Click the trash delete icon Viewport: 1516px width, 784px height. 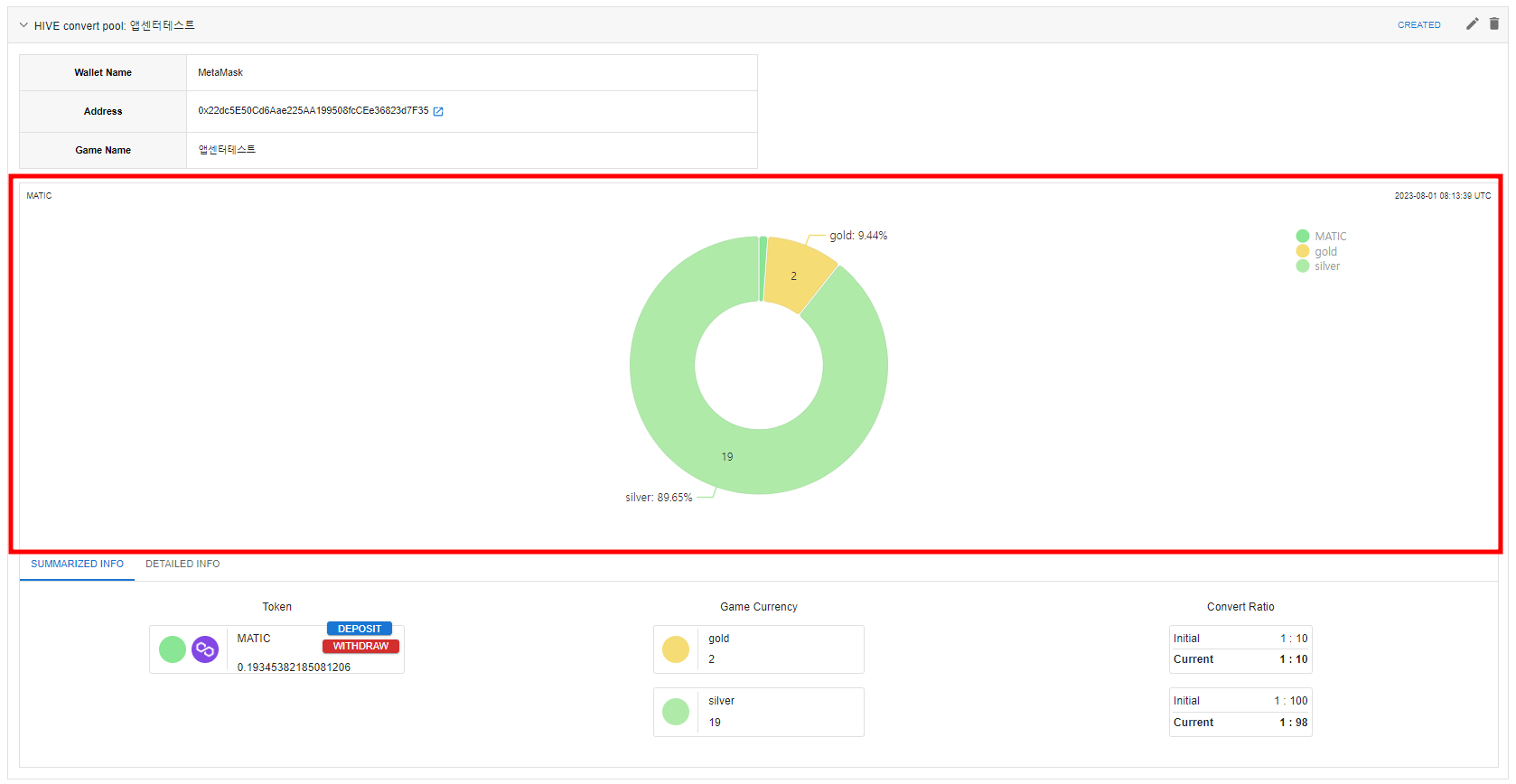1494,24
